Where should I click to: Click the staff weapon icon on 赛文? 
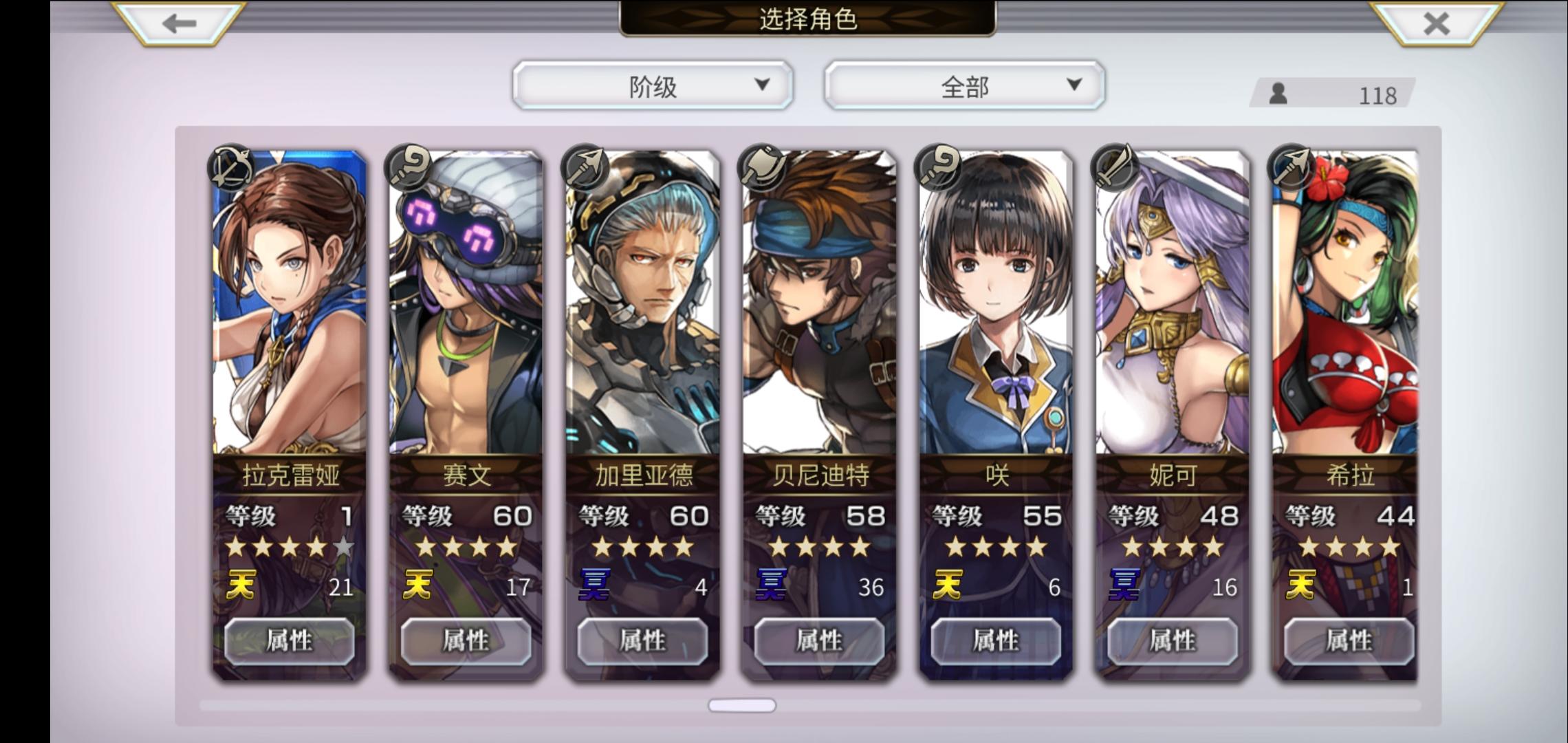408,167
